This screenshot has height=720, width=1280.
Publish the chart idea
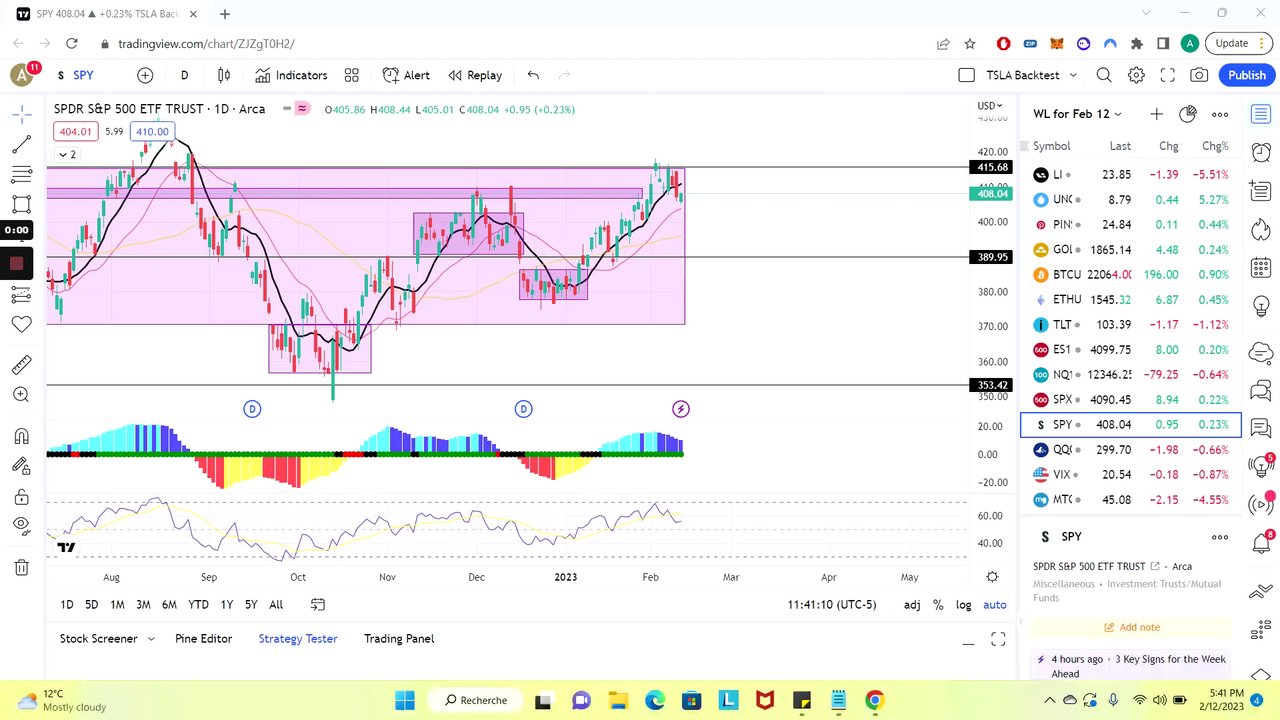[1247, 75]
